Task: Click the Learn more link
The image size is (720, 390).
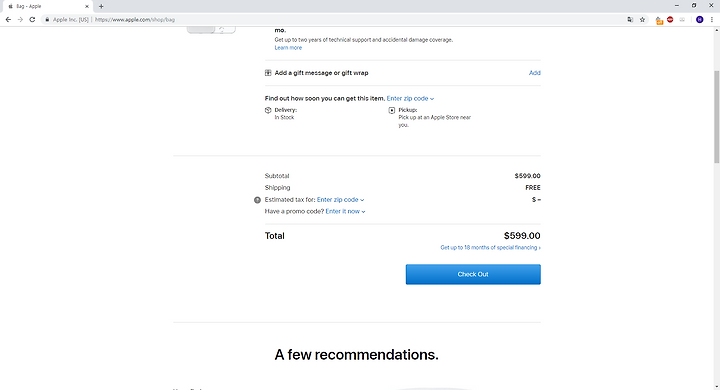Action: 288,48
